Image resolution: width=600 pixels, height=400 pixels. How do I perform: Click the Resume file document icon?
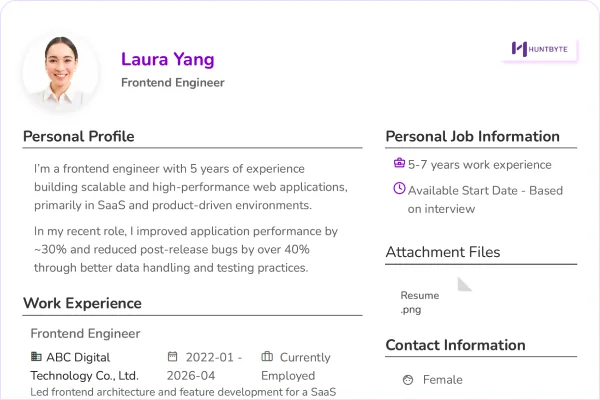point(465,284)
